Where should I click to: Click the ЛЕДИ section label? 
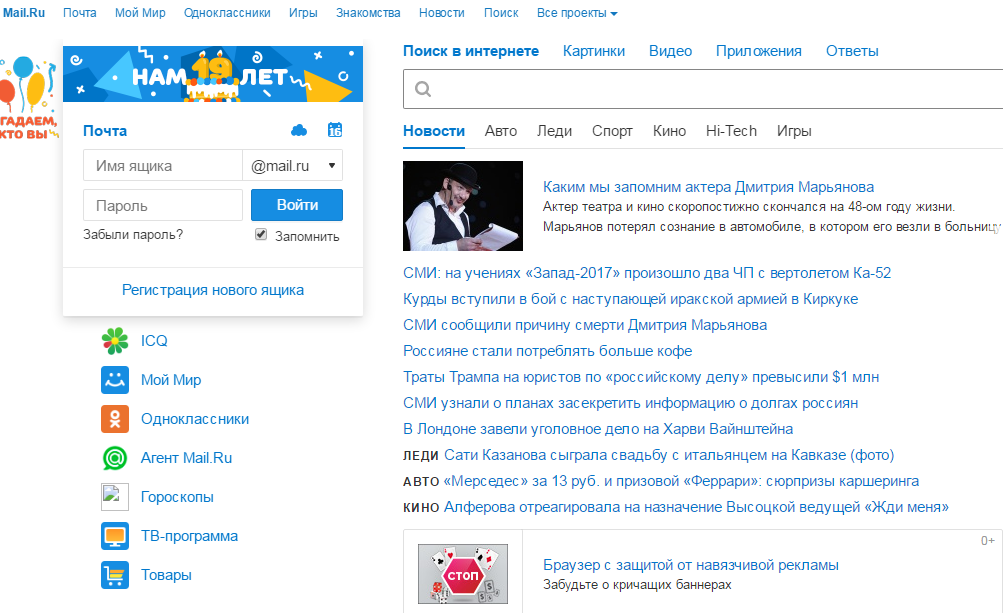tap(420, 456)
